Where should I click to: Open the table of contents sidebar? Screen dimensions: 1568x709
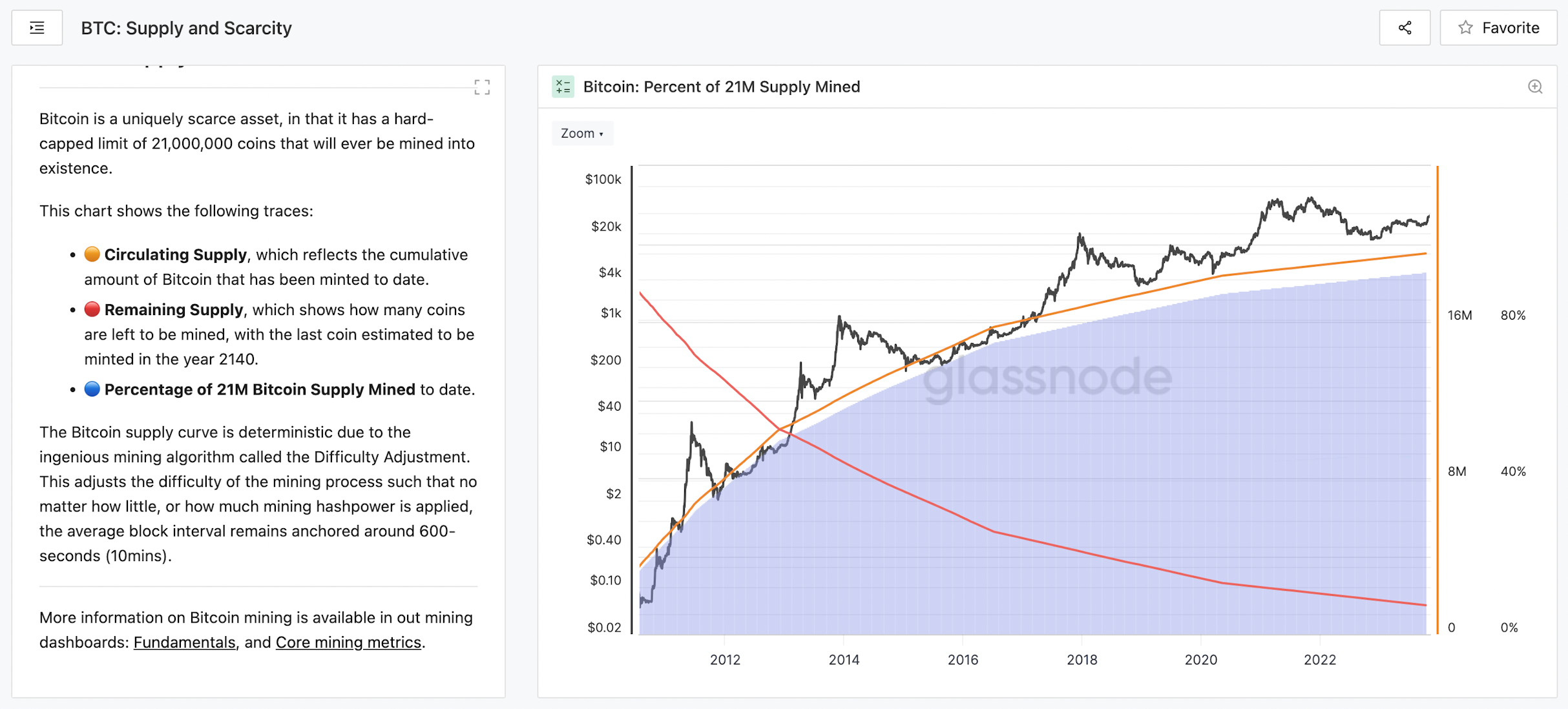coord(37,27)
